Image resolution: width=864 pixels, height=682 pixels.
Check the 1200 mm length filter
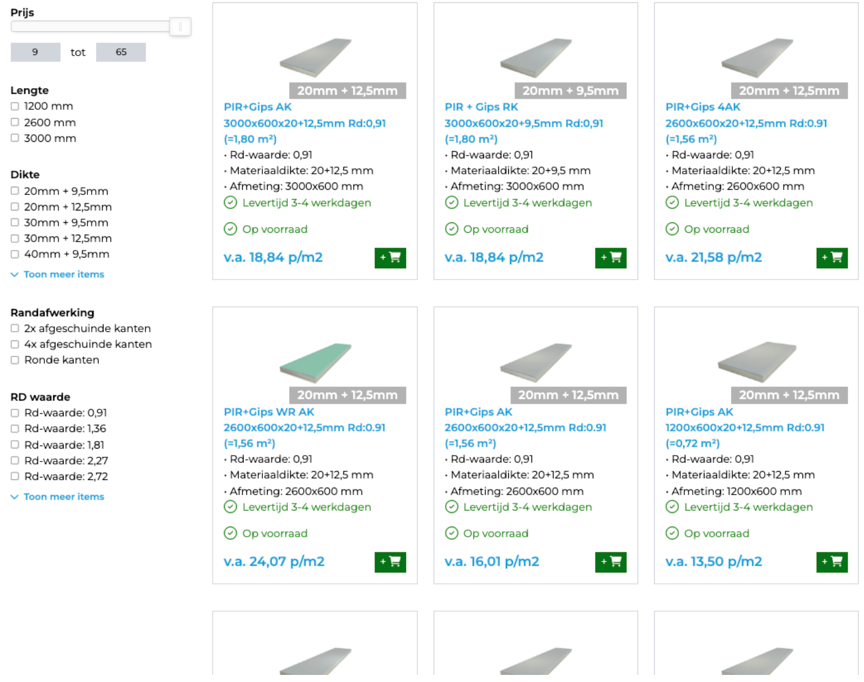[15, 106]
